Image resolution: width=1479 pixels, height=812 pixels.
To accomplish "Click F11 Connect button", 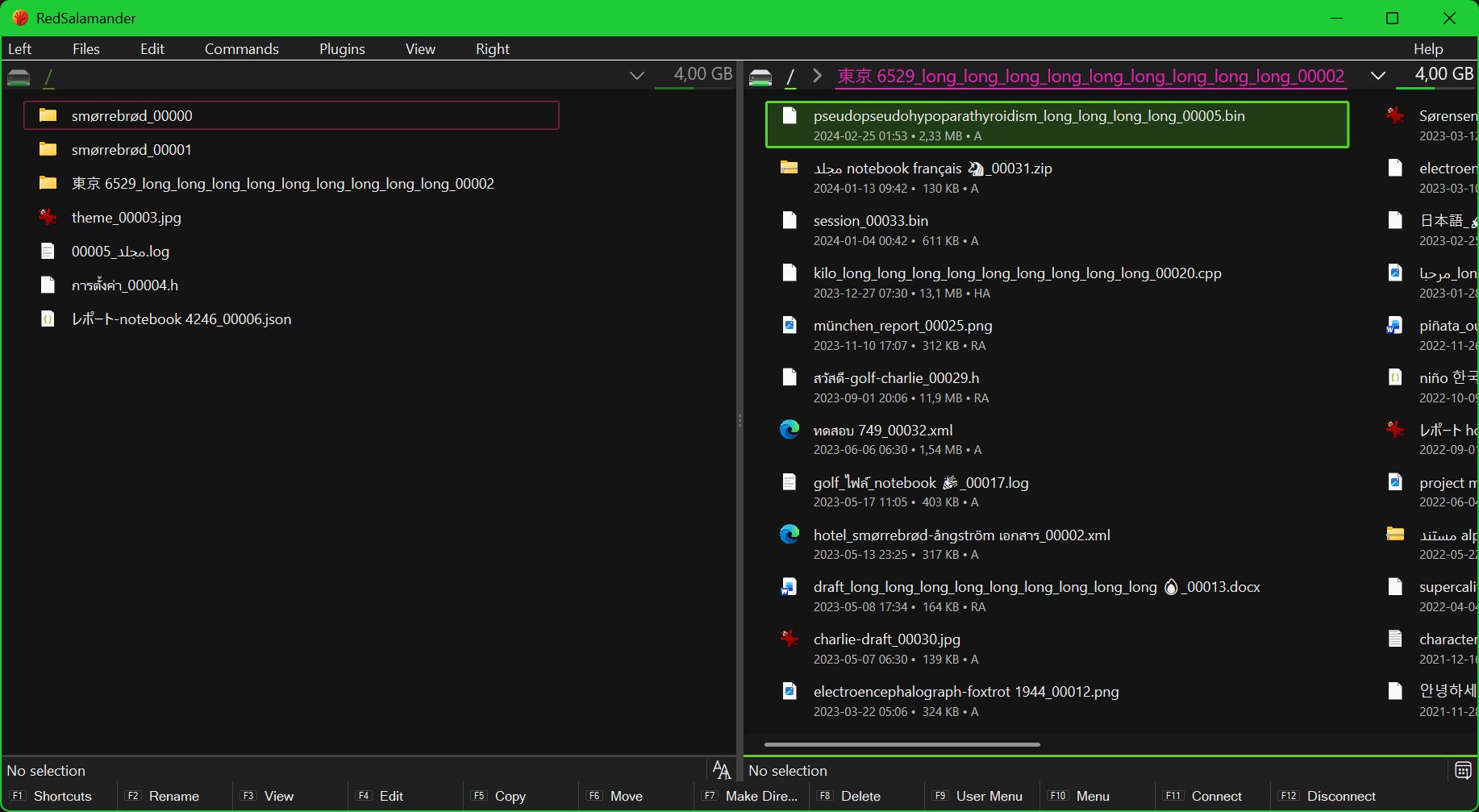I will tap(1212, 796).
